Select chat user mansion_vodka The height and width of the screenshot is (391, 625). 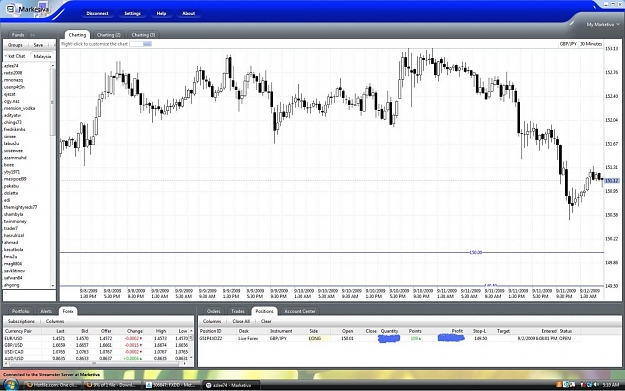20,108
